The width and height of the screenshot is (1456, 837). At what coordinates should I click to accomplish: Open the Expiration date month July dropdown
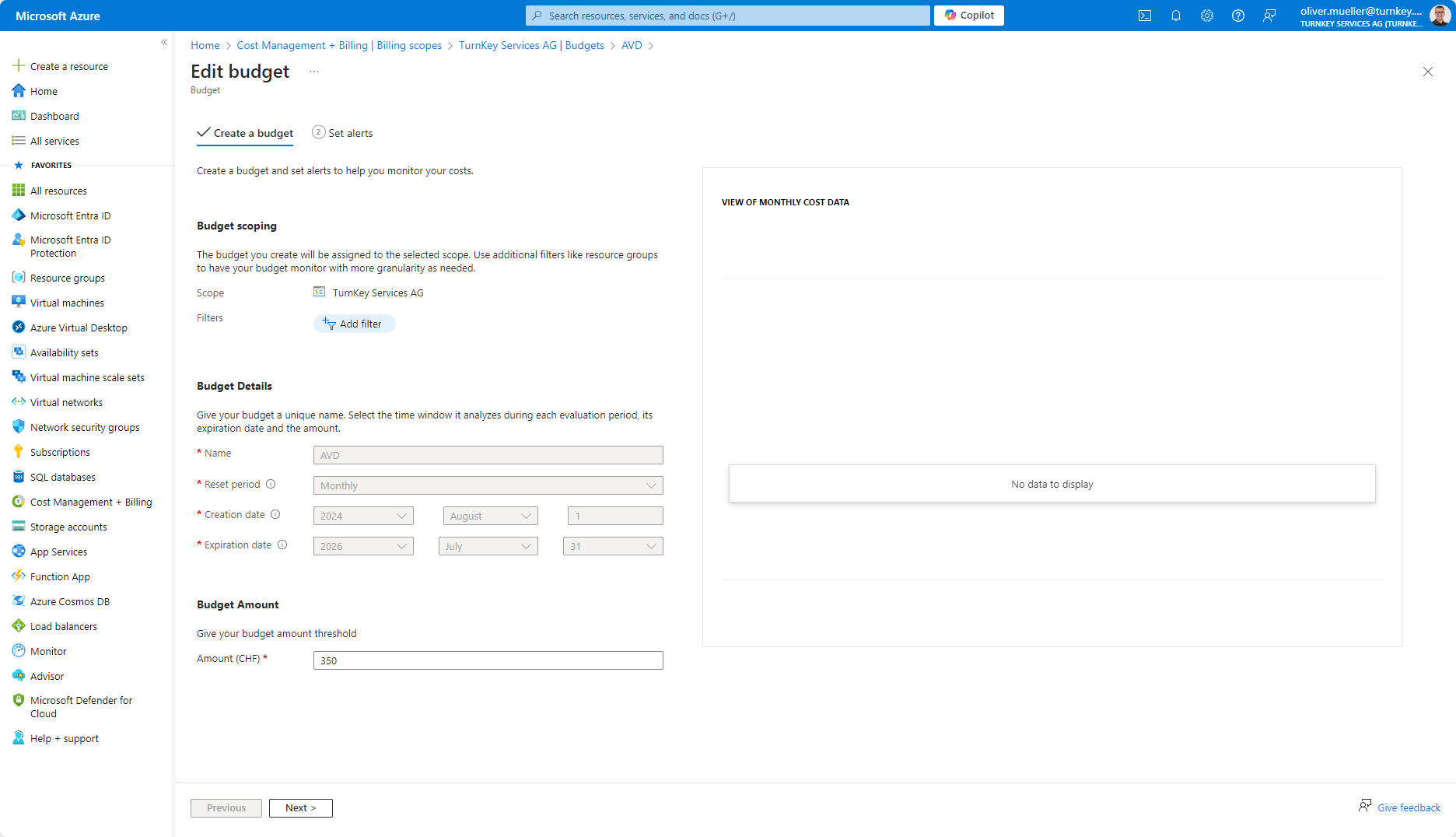click(x=488, y=546)
